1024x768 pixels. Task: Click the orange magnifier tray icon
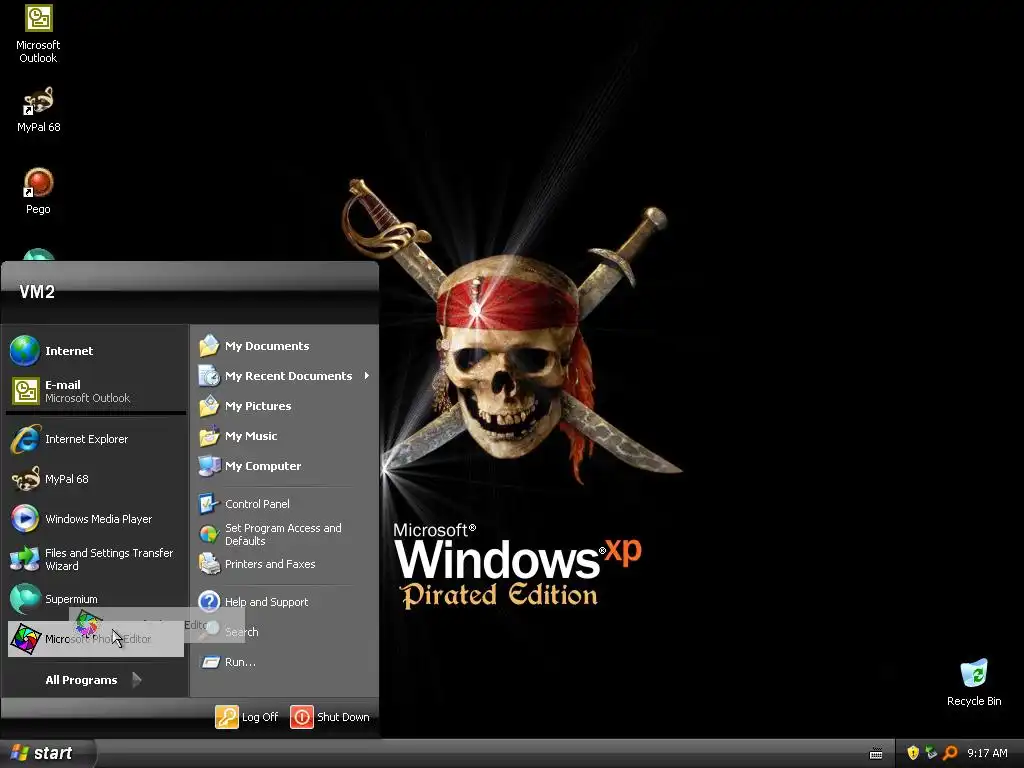(950, 753)
